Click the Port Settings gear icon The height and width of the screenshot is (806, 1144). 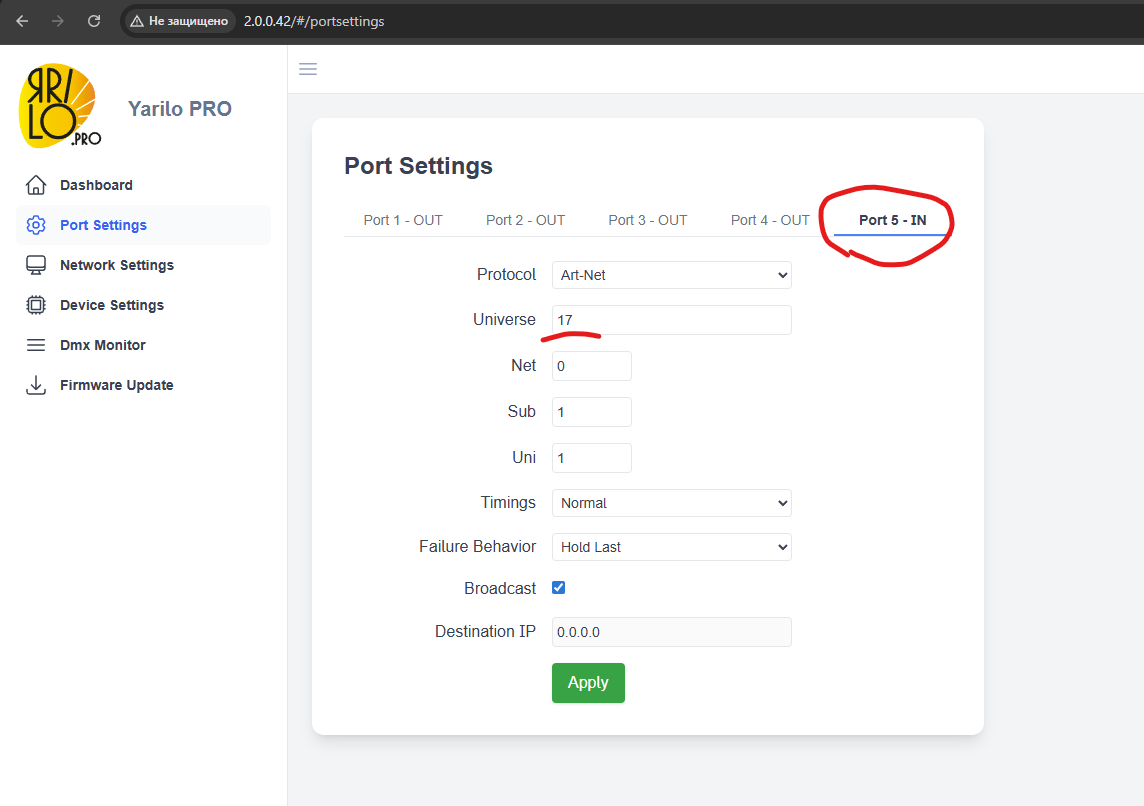(36, 225)
